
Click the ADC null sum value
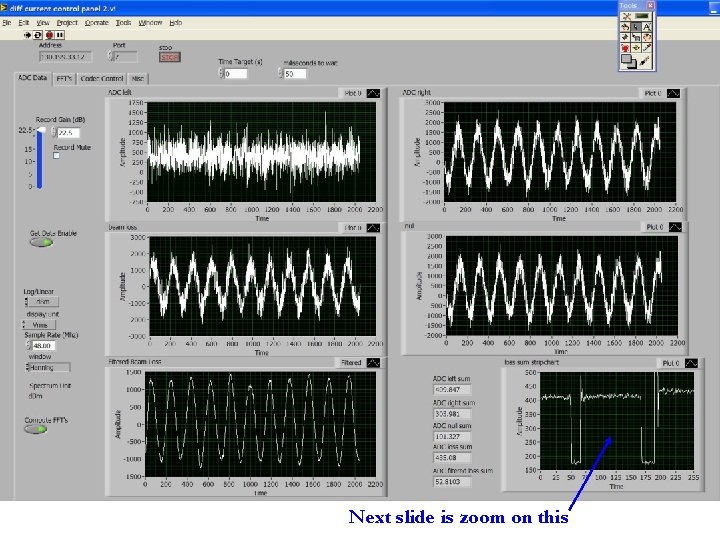click(x=452, y=437)
